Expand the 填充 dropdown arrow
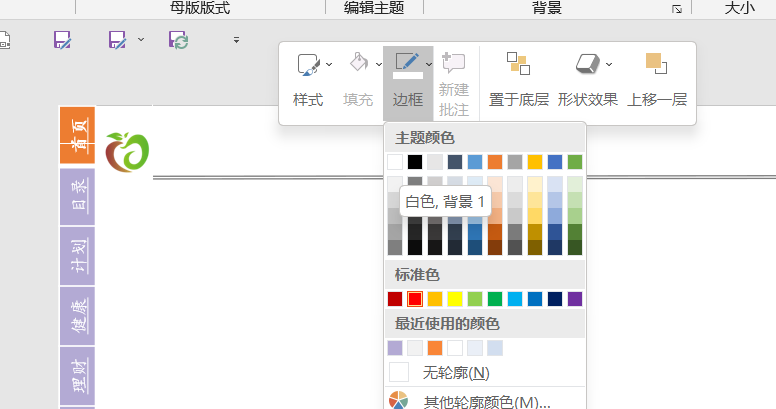 point(379,64)
